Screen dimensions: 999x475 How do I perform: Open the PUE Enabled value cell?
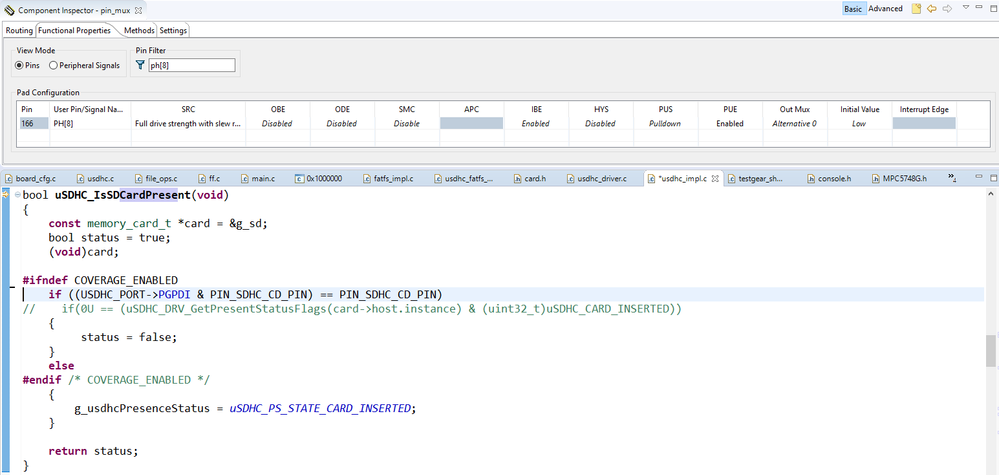pyautogui.click(x=730, y=124)
